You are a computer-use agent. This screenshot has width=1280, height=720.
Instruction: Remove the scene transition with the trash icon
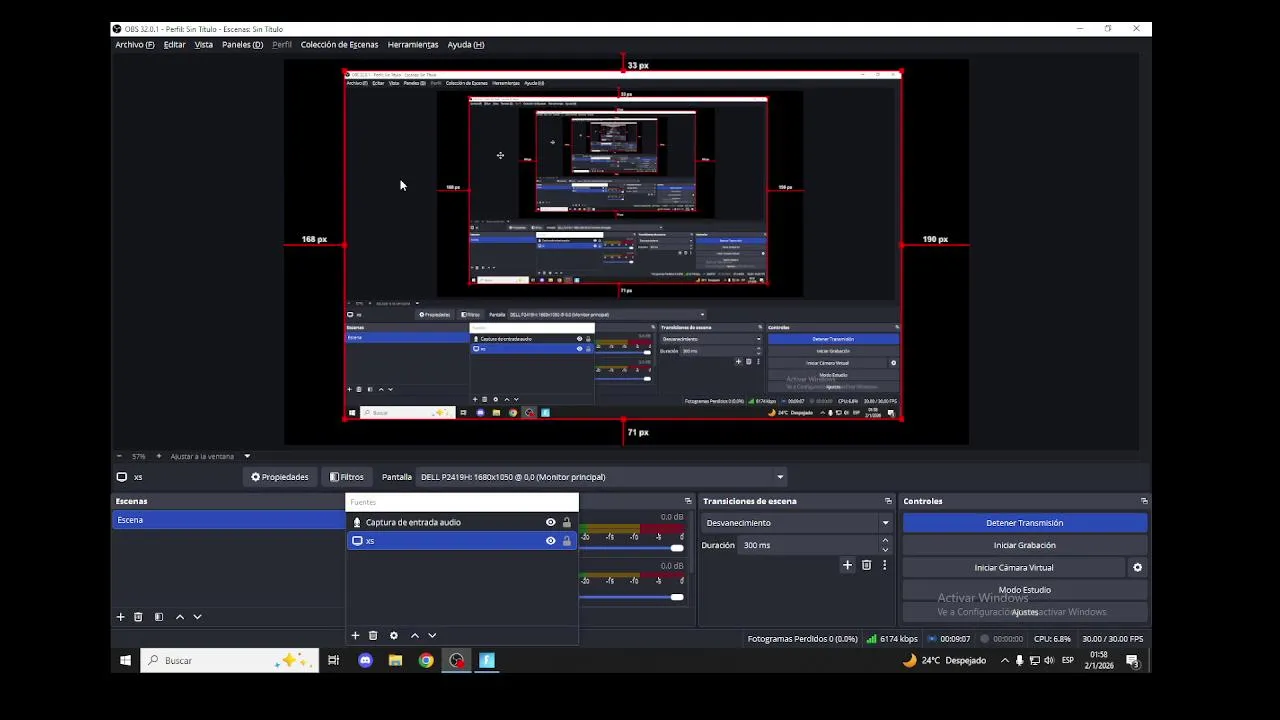[x=866, y=565]
